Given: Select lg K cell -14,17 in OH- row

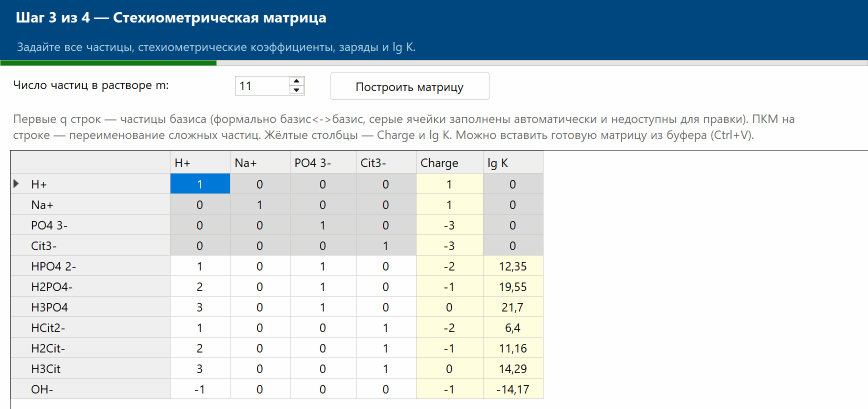Looking at the screenshot, I should click(x=513, y=389).
